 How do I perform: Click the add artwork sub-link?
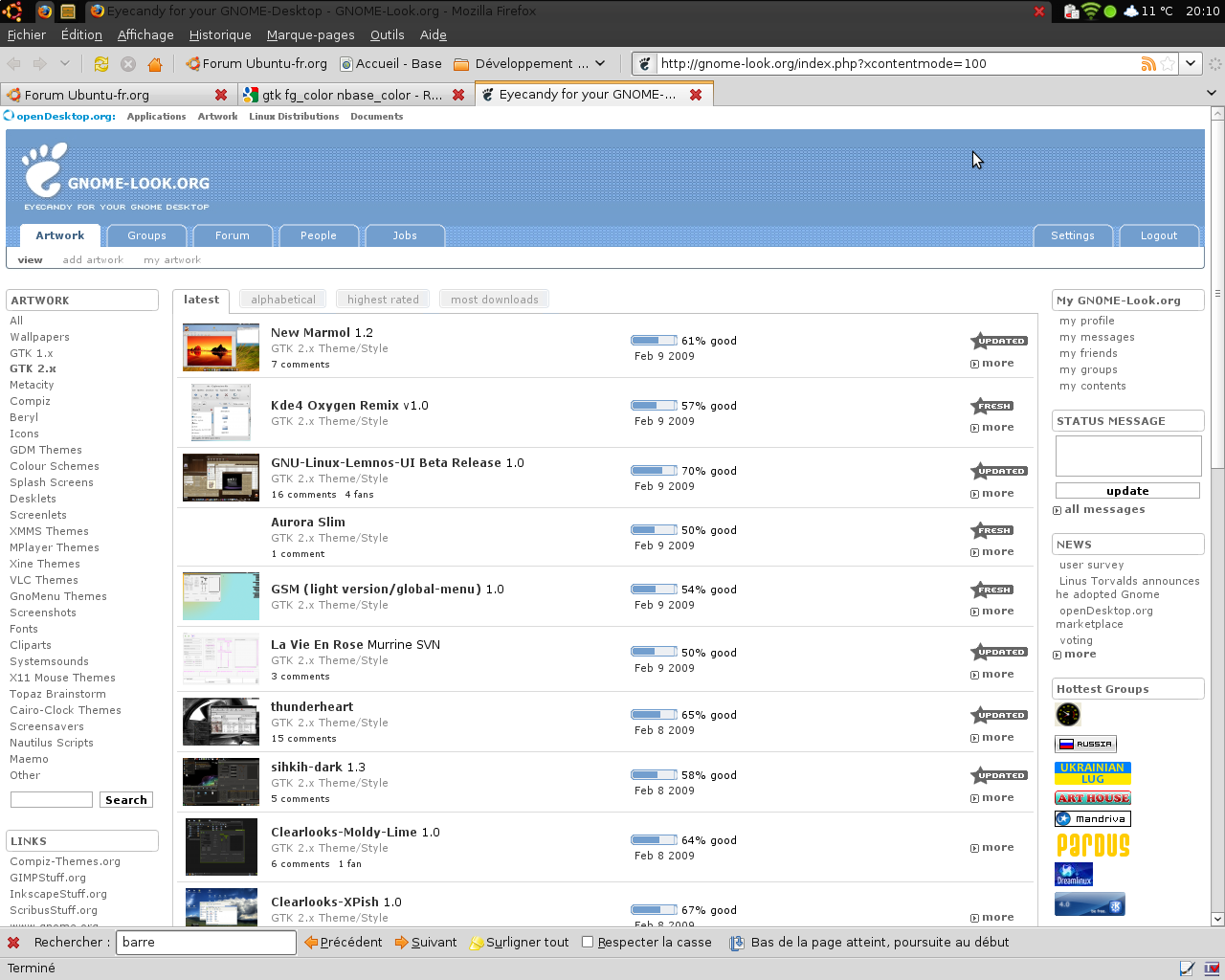(x=93, y=260)
